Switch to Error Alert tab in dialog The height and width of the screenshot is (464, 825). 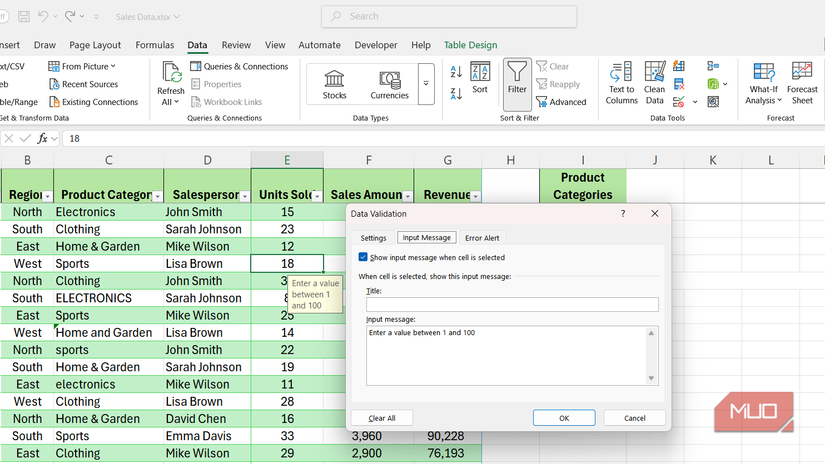point(482,238)
